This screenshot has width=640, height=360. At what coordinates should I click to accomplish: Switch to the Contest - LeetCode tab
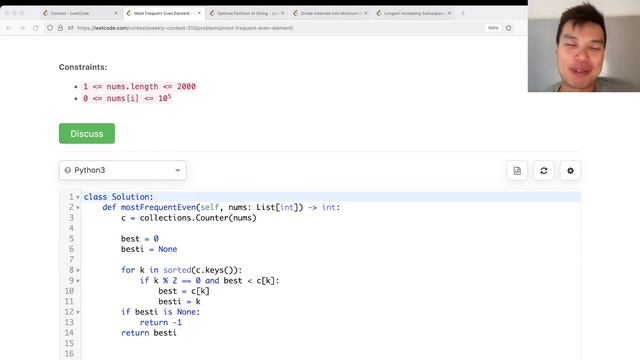69,13
